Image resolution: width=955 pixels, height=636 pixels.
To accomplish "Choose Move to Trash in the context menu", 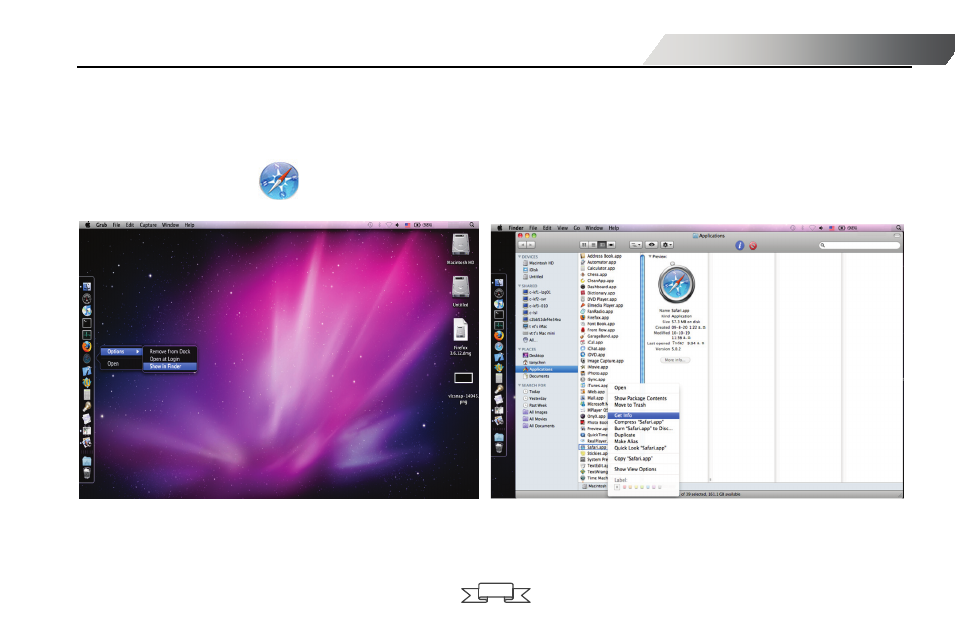I will pyautogui.click(x=630, y=405).
